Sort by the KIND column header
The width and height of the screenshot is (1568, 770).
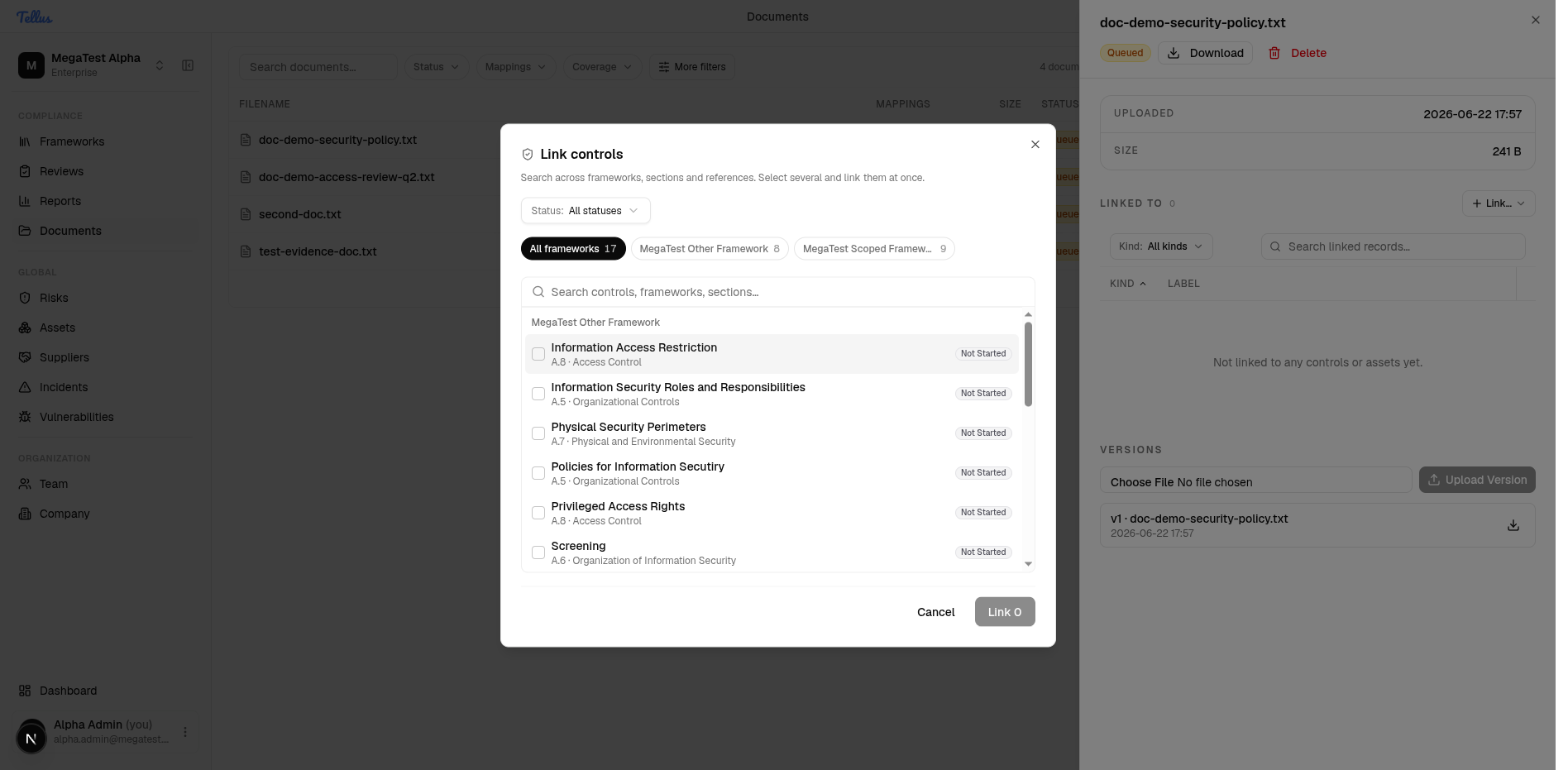[x=1128, y=284]
